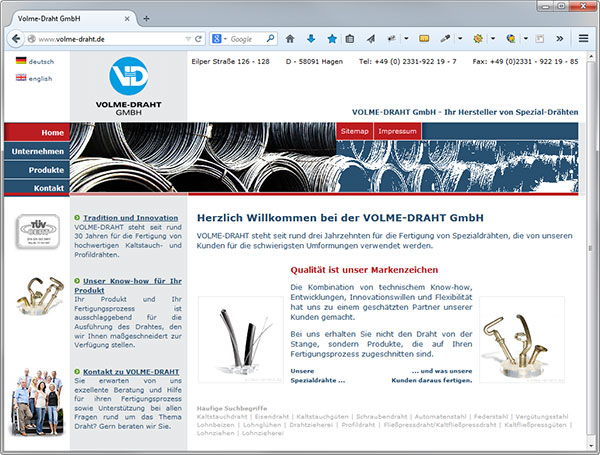Expand the gear add-on dropdown arrow
The width and height of the screenshot is (600, 455).
click(x=493, y=38)
